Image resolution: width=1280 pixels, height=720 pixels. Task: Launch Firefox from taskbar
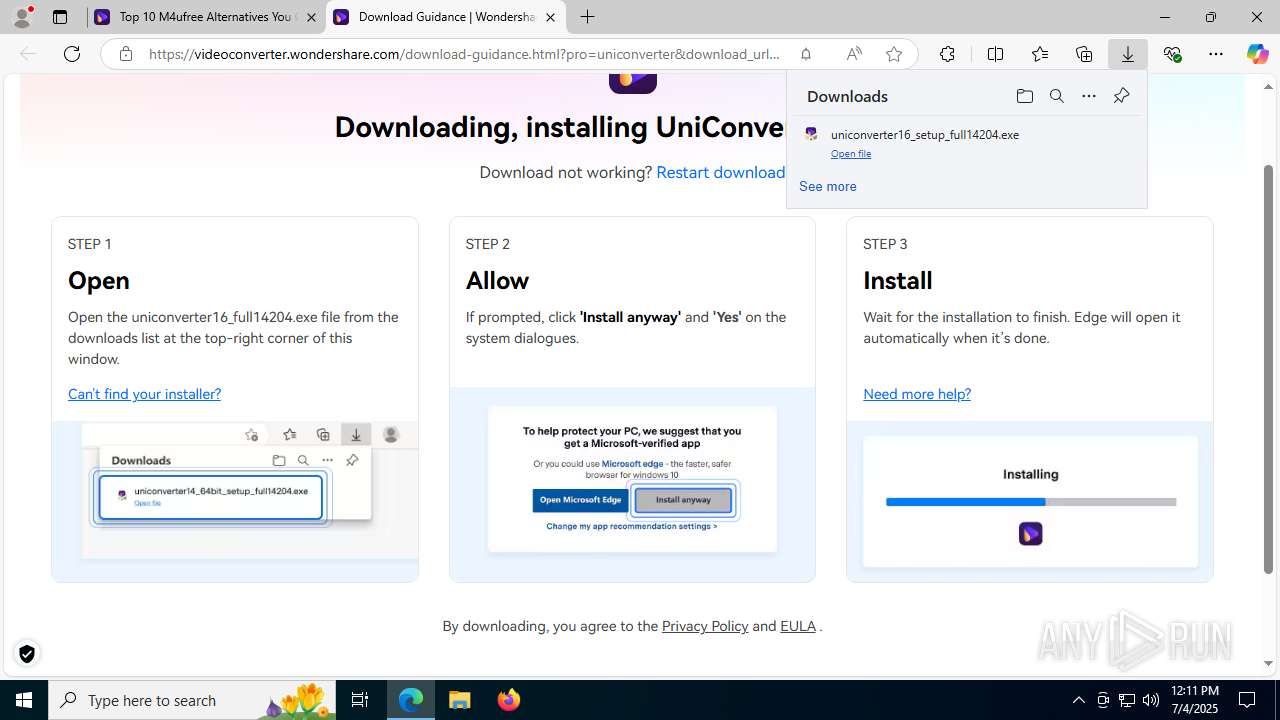pos(508,700)
